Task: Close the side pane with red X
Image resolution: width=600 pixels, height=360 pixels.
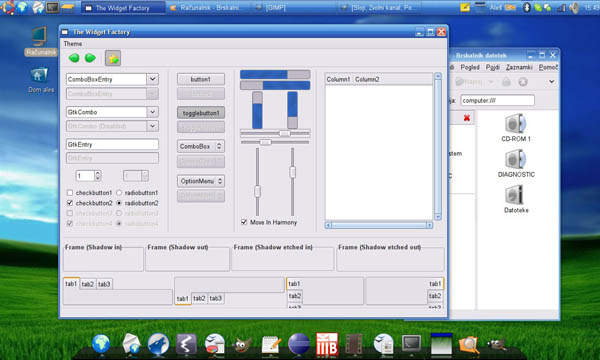Action: (466, 118)
